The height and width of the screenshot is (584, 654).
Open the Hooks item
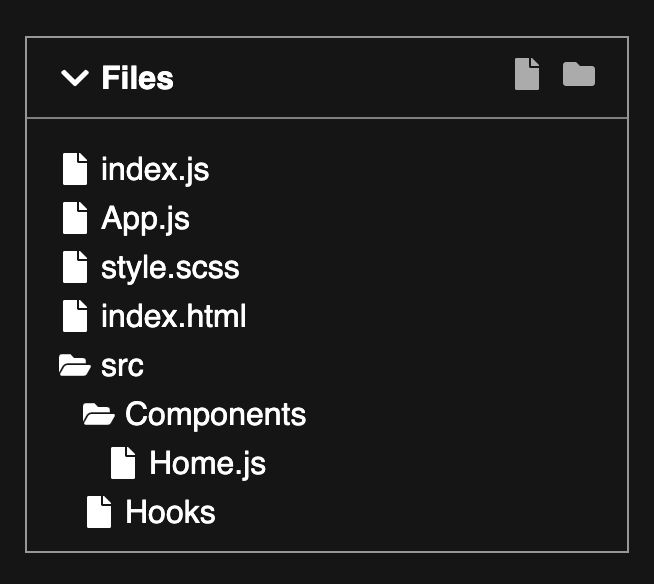(x=171, y=512)
